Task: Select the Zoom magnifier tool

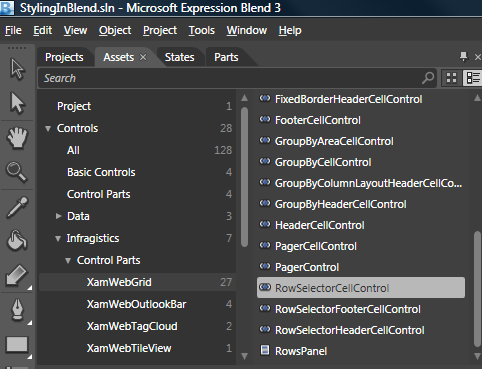Action: pyautogui.click(x=17, y=172)
